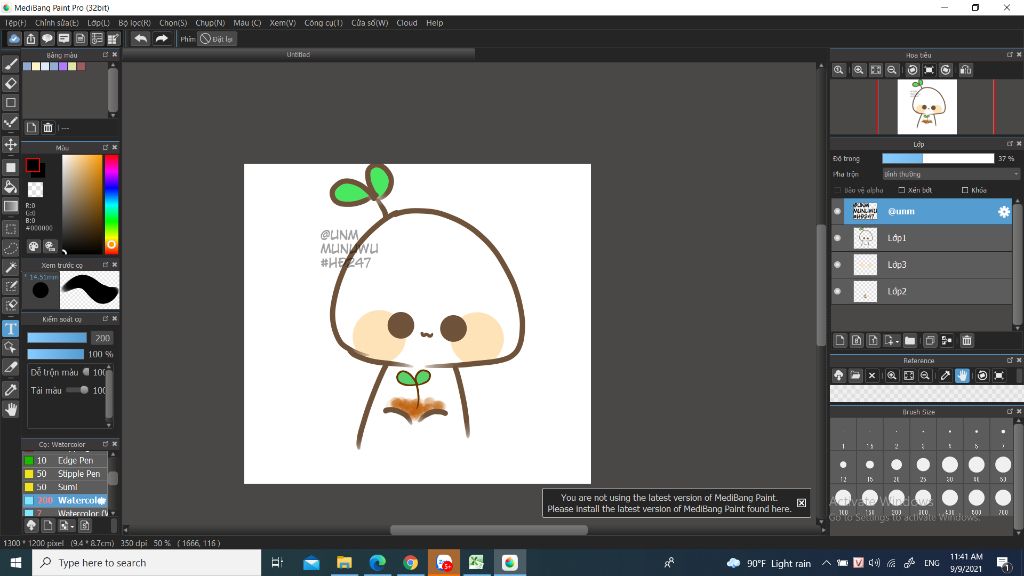This screenshot has width=1024, height=576.
Task: Close the update notification popup
Action: [801, 503]
